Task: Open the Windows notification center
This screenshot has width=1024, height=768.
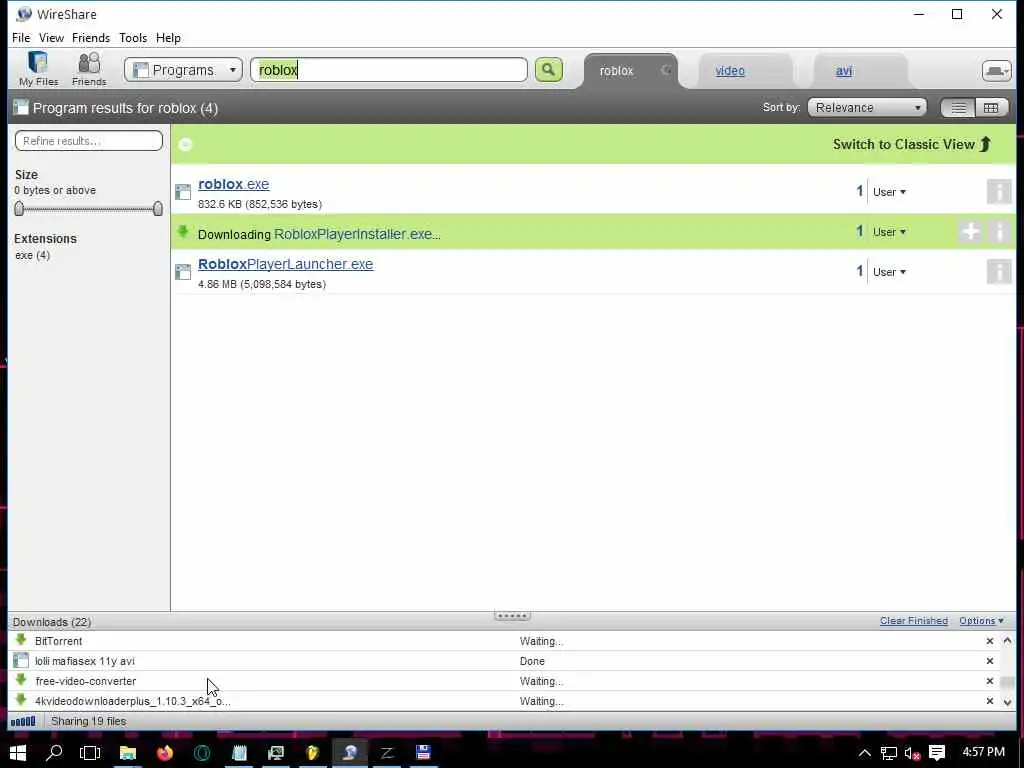Action: click(937, 752)
